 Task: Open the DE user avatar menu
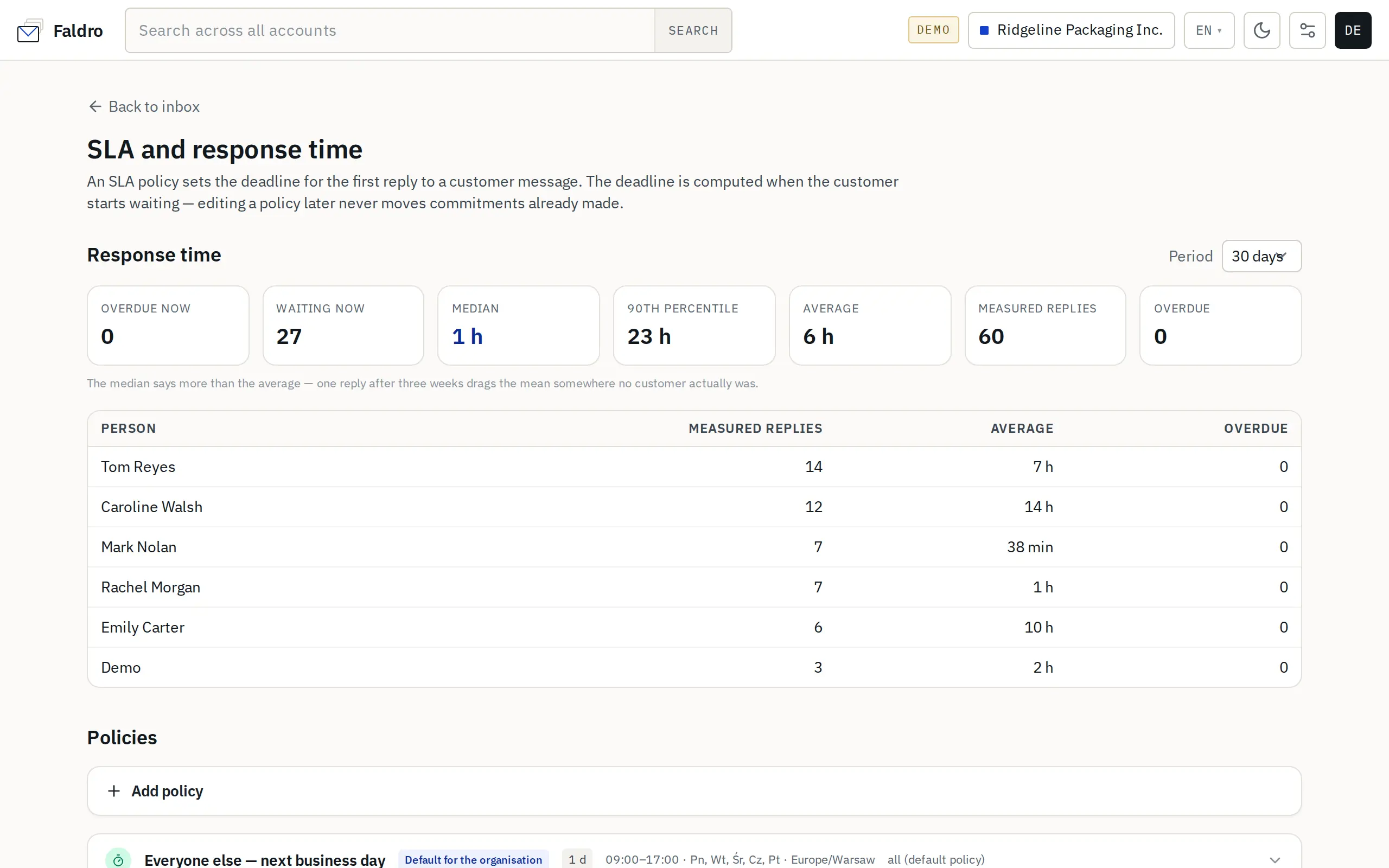coord(1352,30)
